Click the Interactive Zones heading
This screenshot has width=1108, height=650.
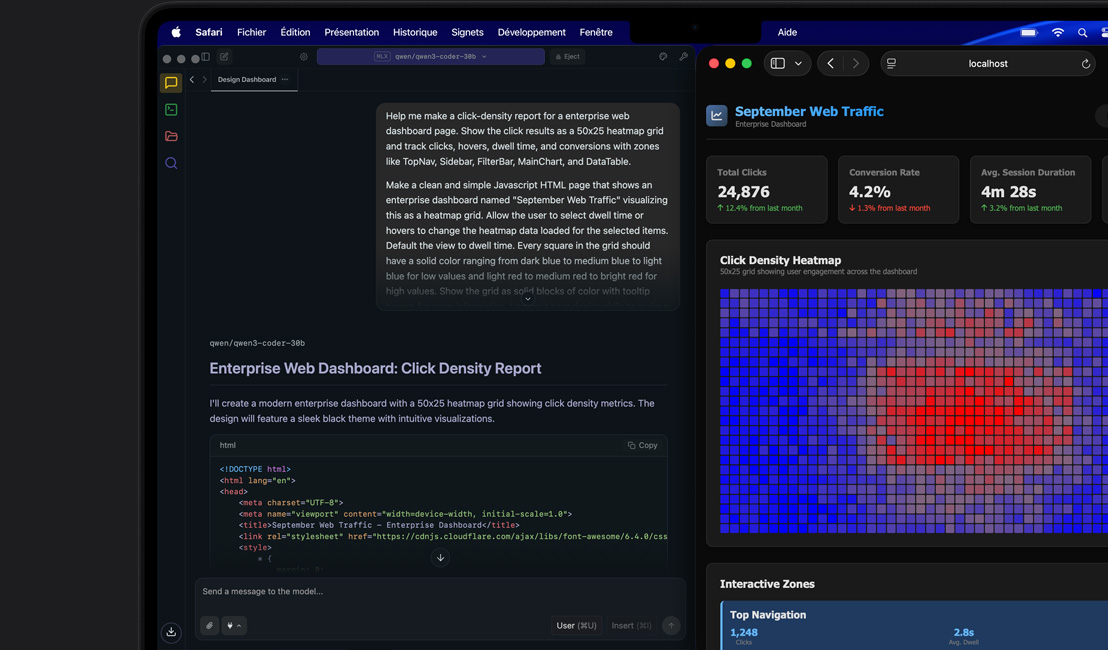coord(767,584)
